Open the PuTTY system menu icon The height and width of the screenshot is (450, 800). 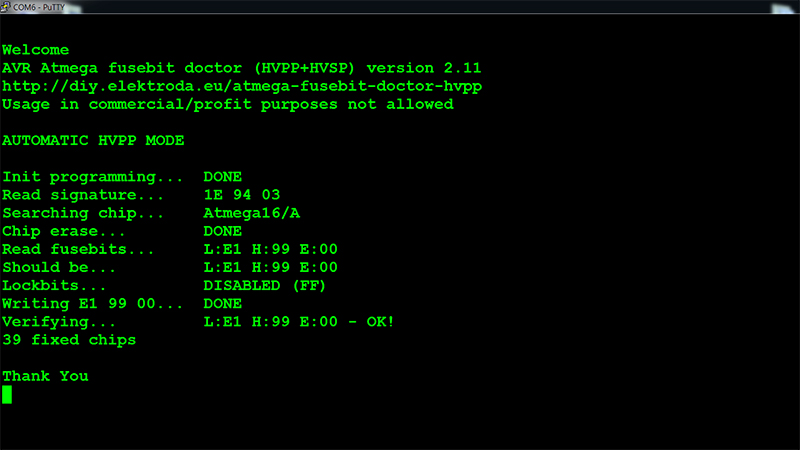5,7
